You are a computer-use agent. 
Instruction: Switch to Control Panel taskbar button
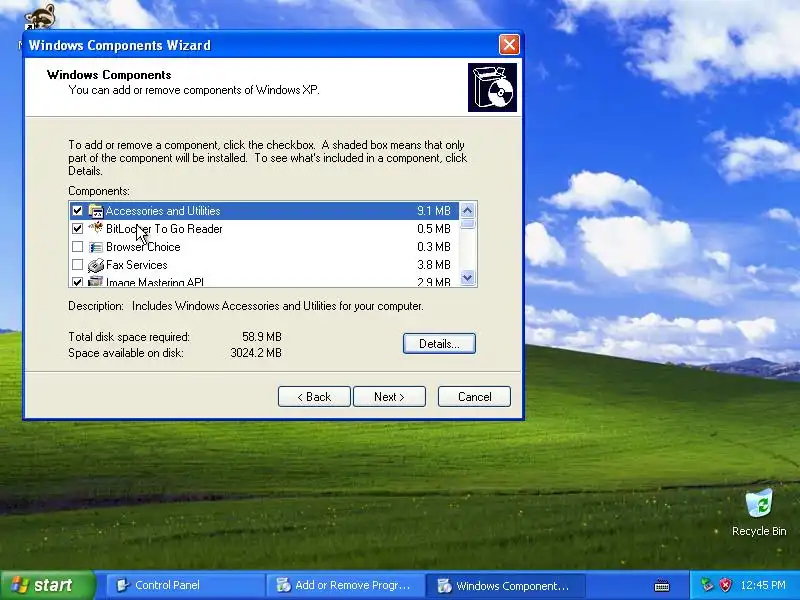pos(186,585)
